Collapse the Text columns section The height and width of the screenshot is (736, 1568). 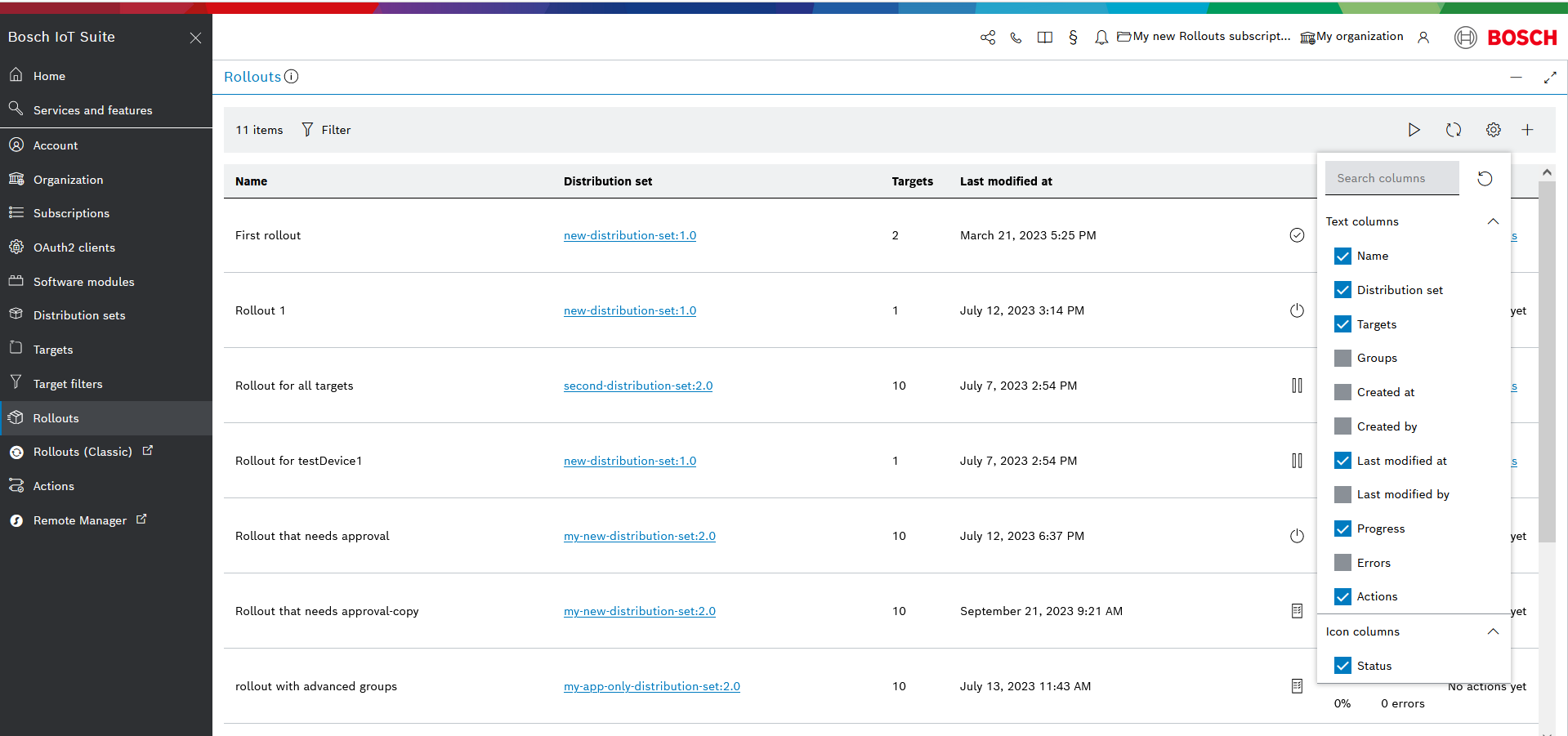pyautogui.click(x=1493, y=221)
